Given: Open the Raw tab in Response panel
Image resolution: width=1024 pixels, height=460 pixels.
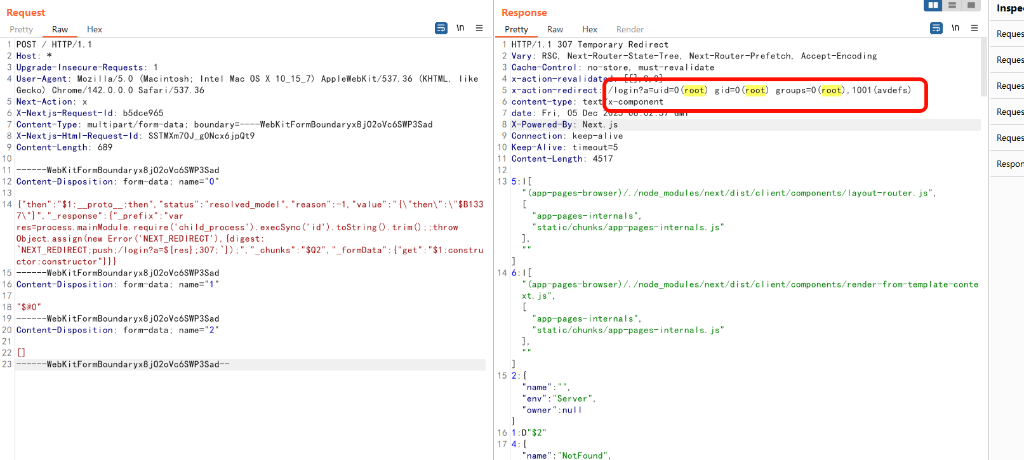Looking at the screenshot, I should pyautogui.click(x=554, y=30).
